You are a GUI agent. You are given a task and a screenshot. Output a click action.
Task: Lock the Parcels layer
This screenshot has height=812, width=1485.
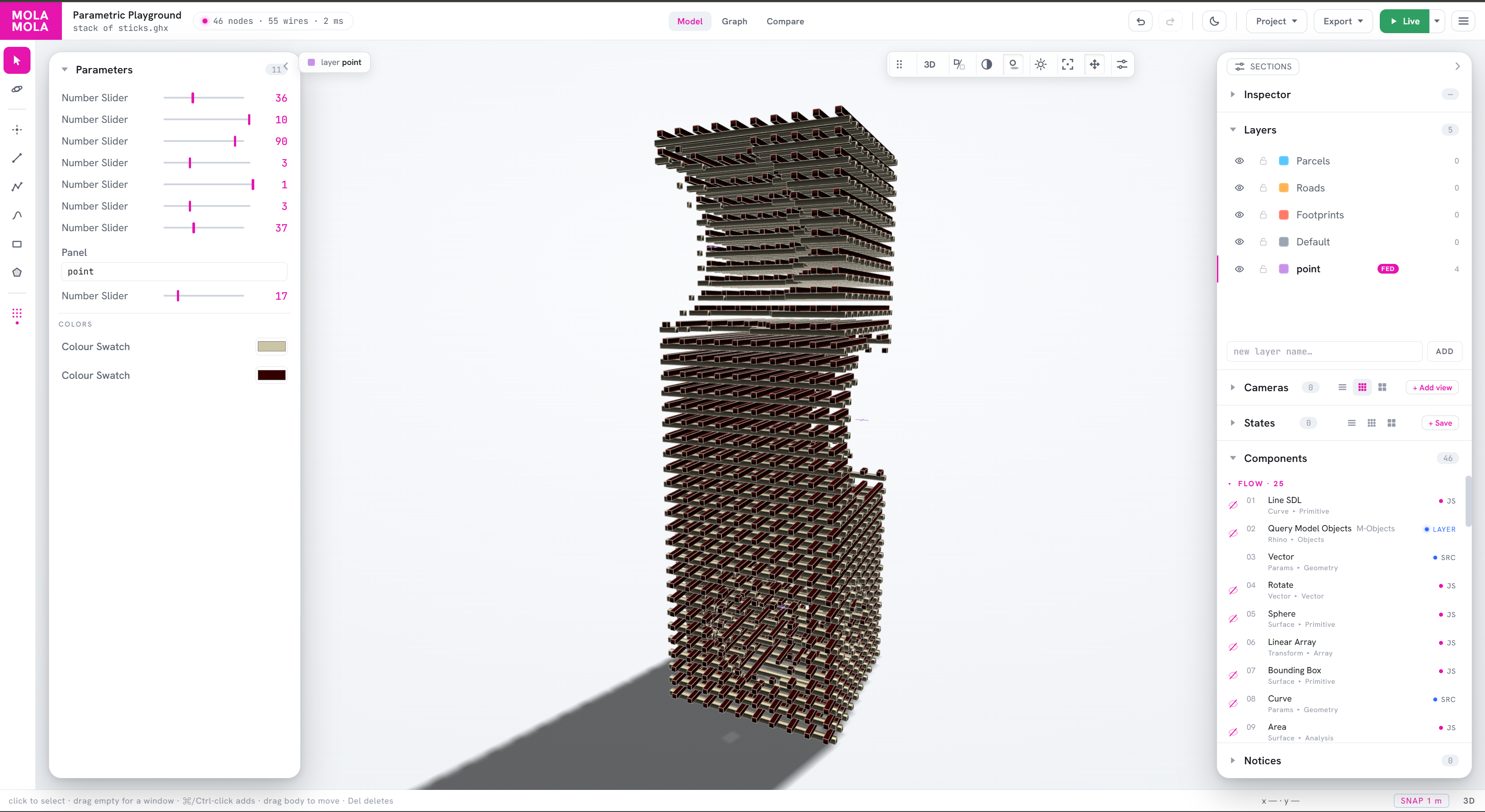1263,161
